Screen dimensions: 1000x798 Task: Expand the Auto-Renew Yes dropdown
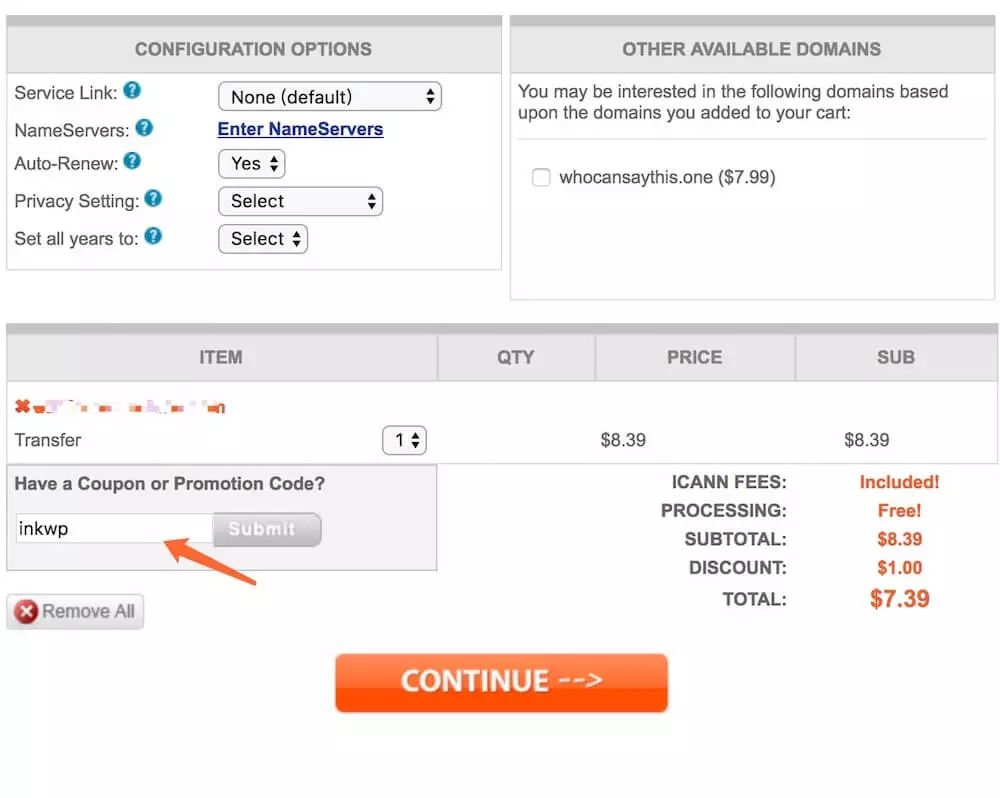pyautogui.click(x=251, y=164)
